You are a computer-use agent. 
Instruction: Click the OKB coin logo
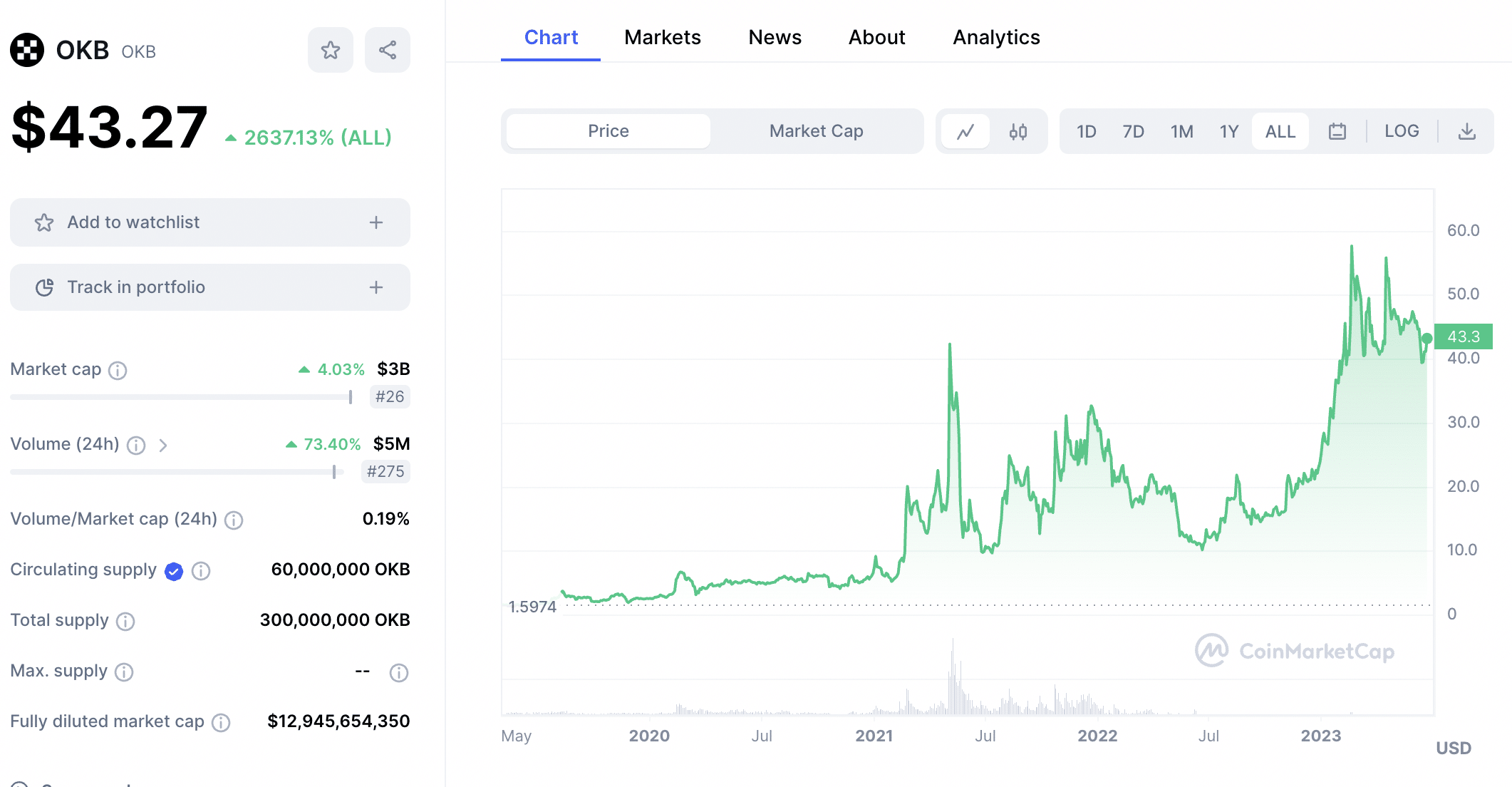pos(27,50)
